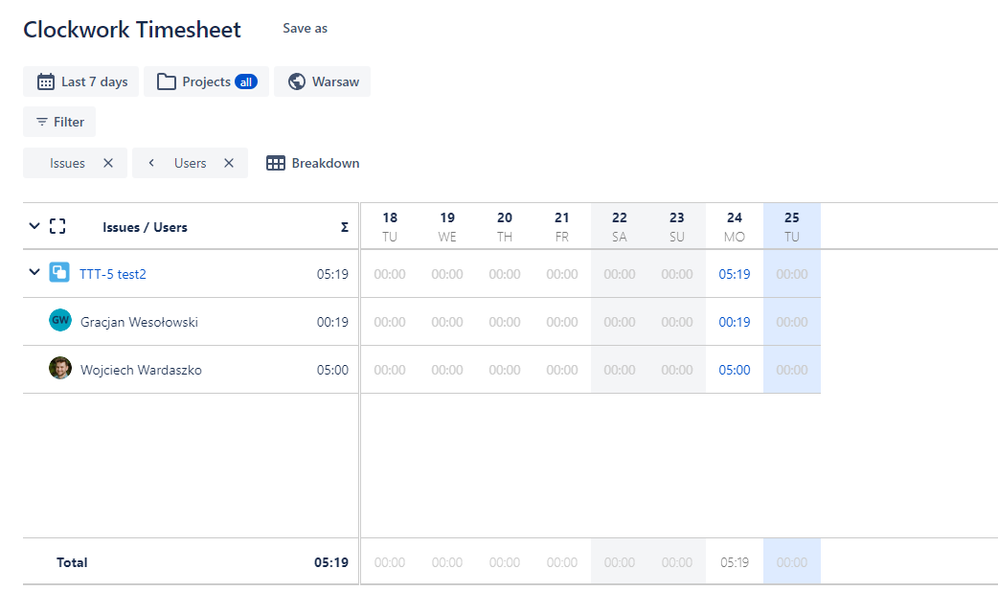Select the Breakdown grid icon

point(275,162)
